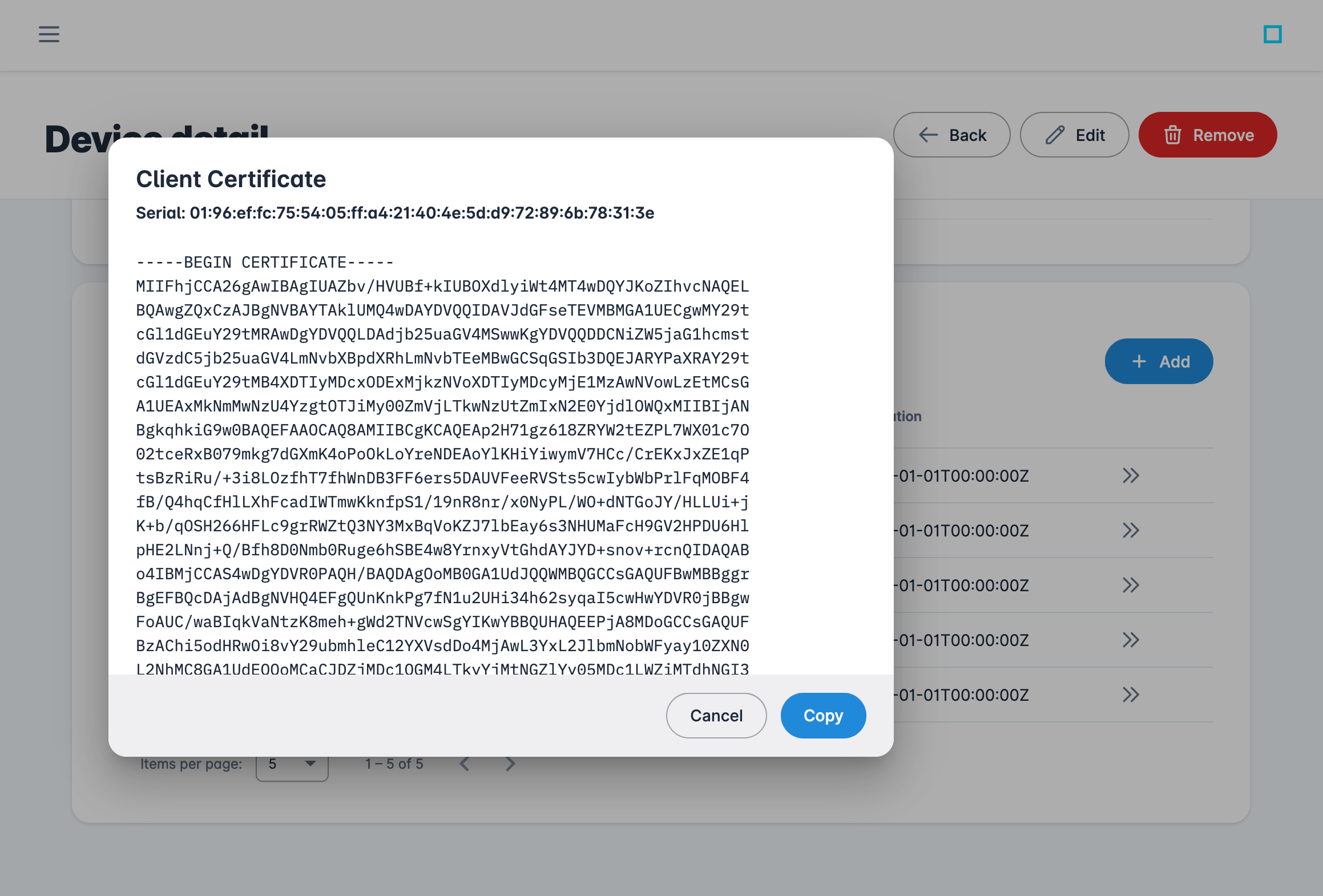Open fourth row double-chevron details

tap(1131, 640)
